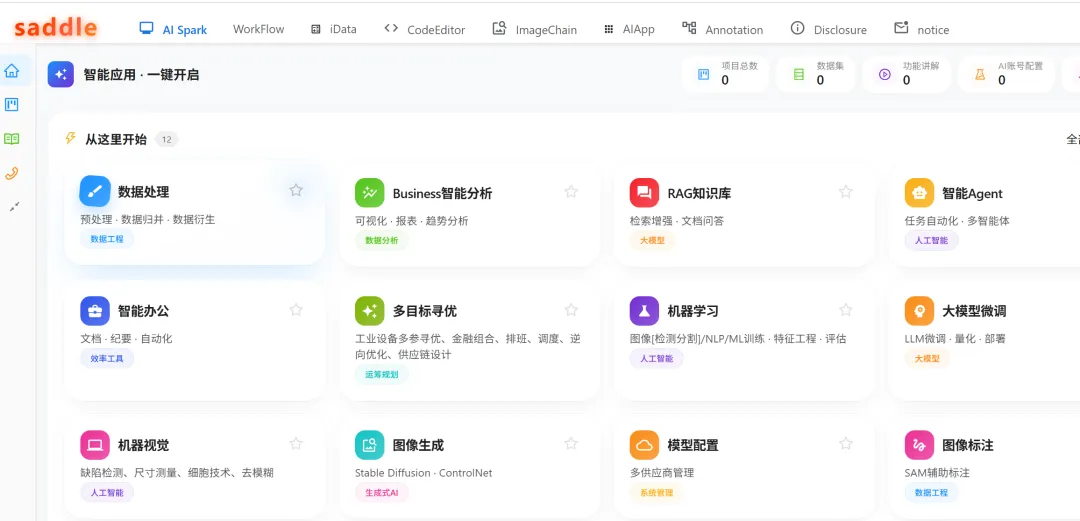Toggle favorite star on 数据处理 card
Screen dimensions: 1080x521
(296, 190)
